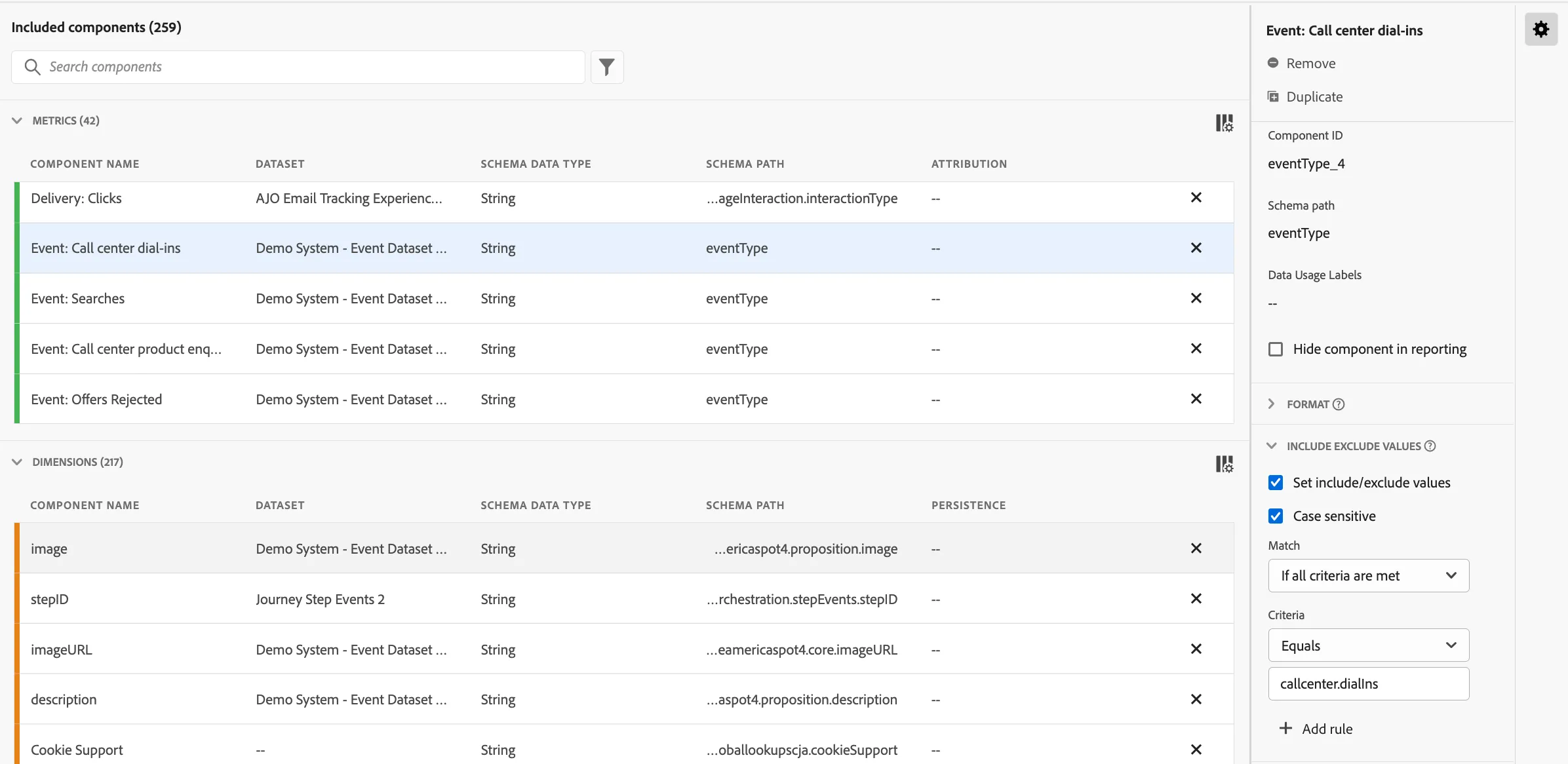1568x764 pixels.
Task: Remove Event: Call center dial-ins row X
Action: pyautogui.click(x=1196, y=248)
